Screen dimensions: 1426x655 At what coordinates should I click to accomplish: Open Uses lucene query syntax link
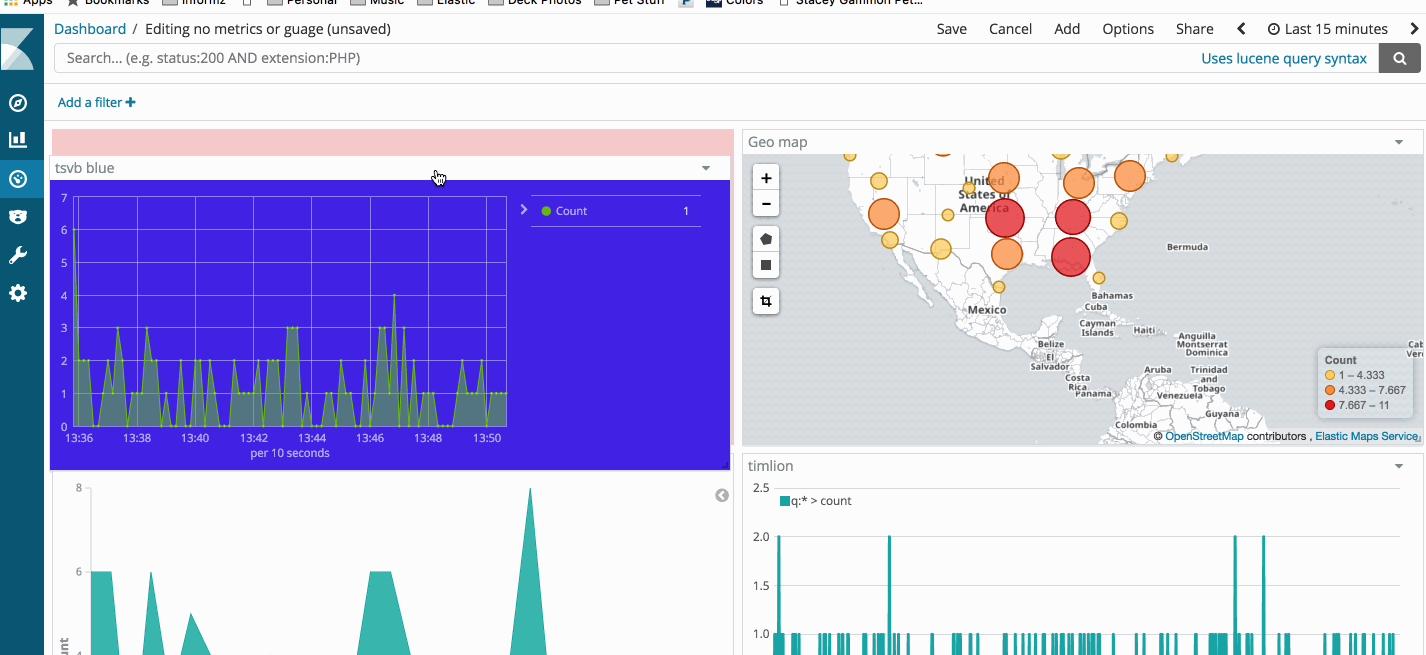pyautogui.click(x=1284, y=58)
